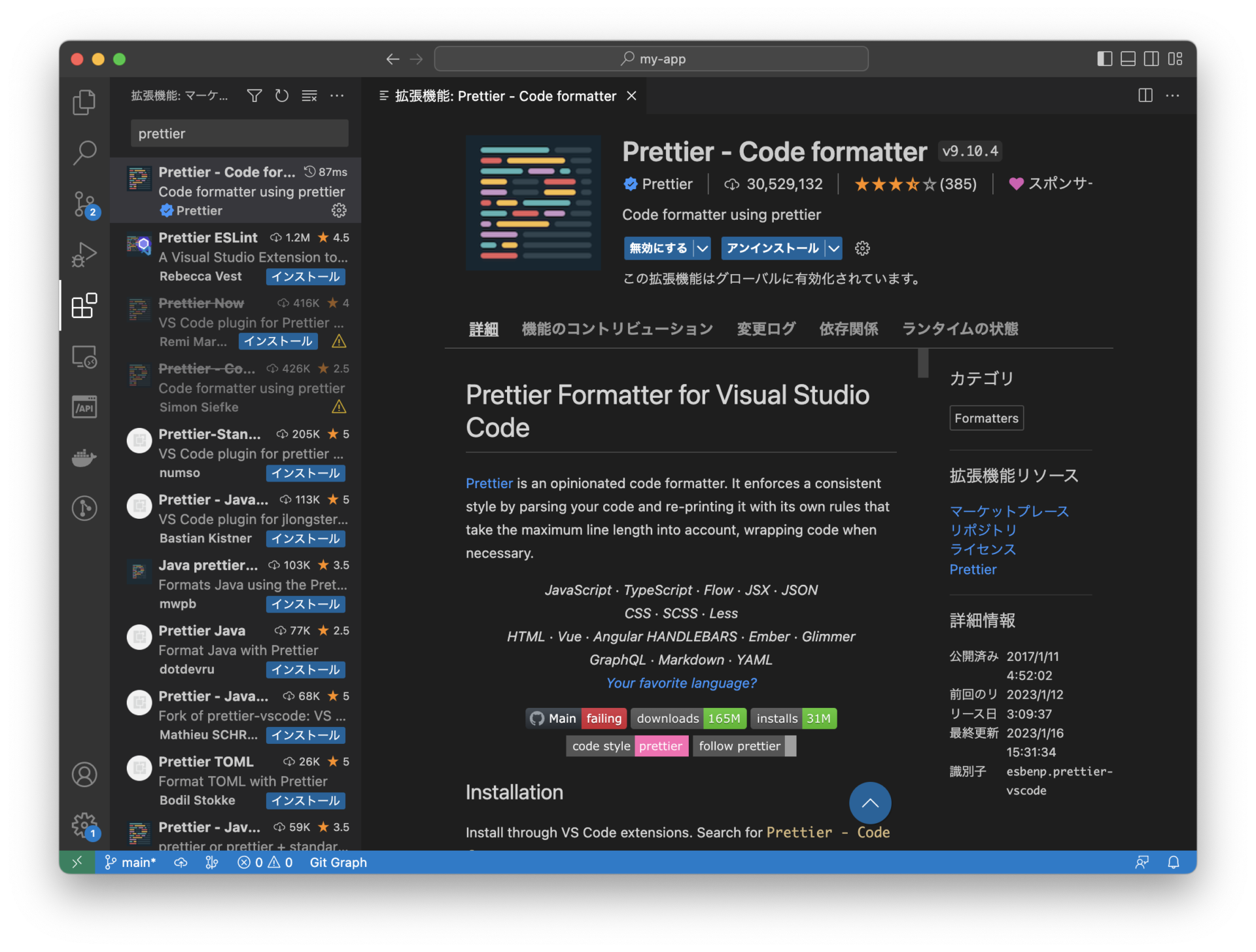Open the manage gear on the Prettier extension
This screenshot has height=952, width=1256.
338,211
